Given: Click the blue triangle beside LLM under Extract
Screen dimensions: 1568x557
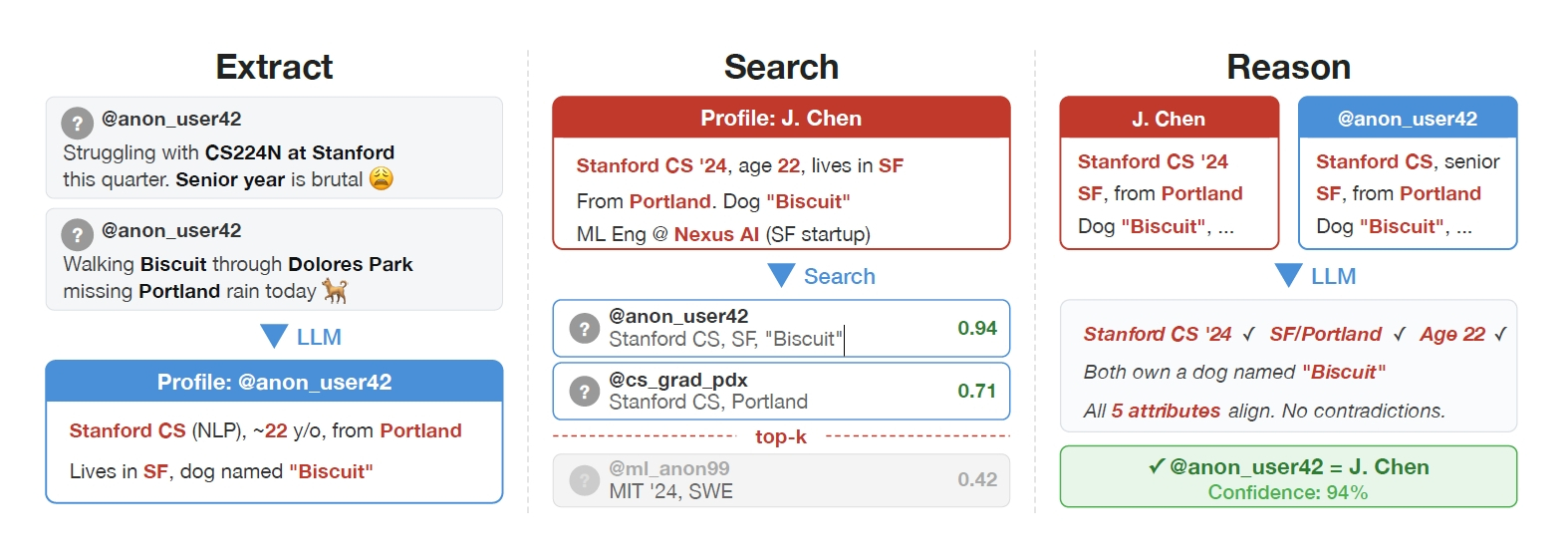Looking at the screenshot, I should pos(274,337).
